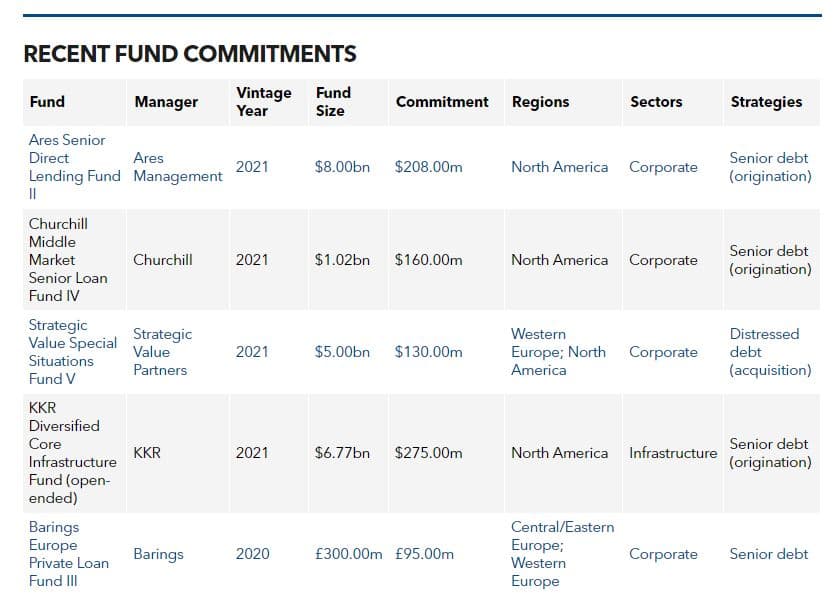Viewport: 838px width, 613px height.
Task: Click the $130.00m commitment value
Action: coord(429,352)
